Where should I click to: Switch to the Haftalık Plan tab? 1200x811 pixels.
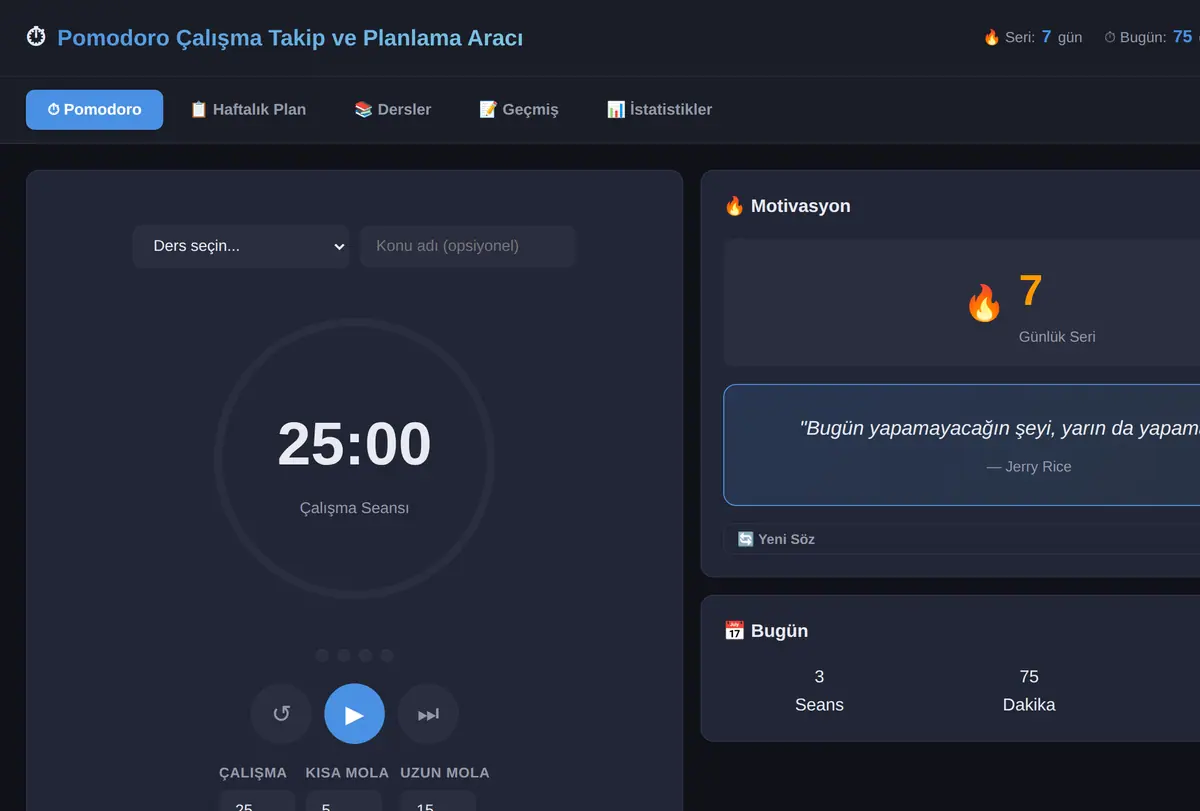248,110
